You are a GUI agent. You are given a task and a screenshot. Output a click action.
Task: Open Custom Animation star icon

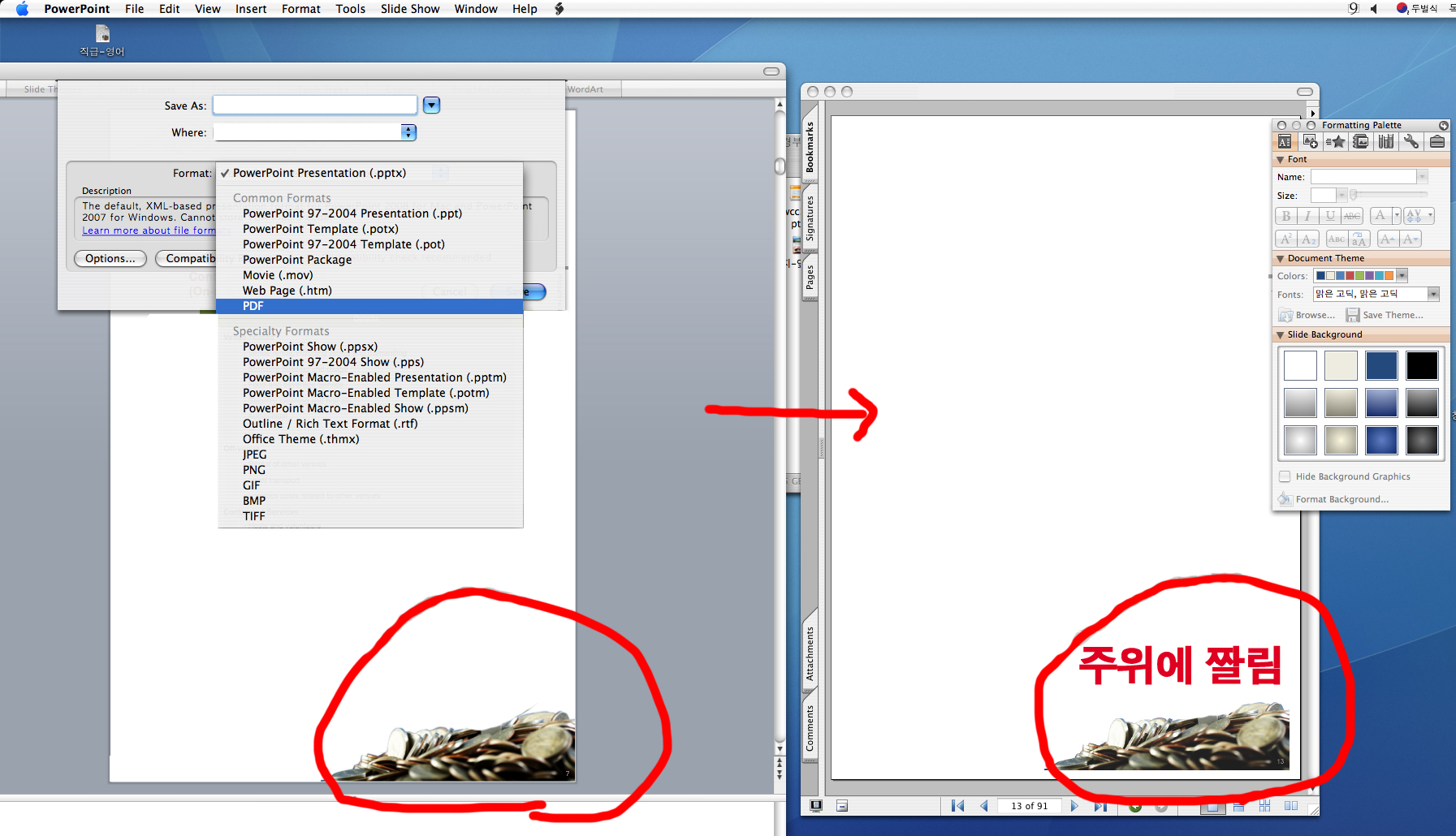click(1335, 142)
